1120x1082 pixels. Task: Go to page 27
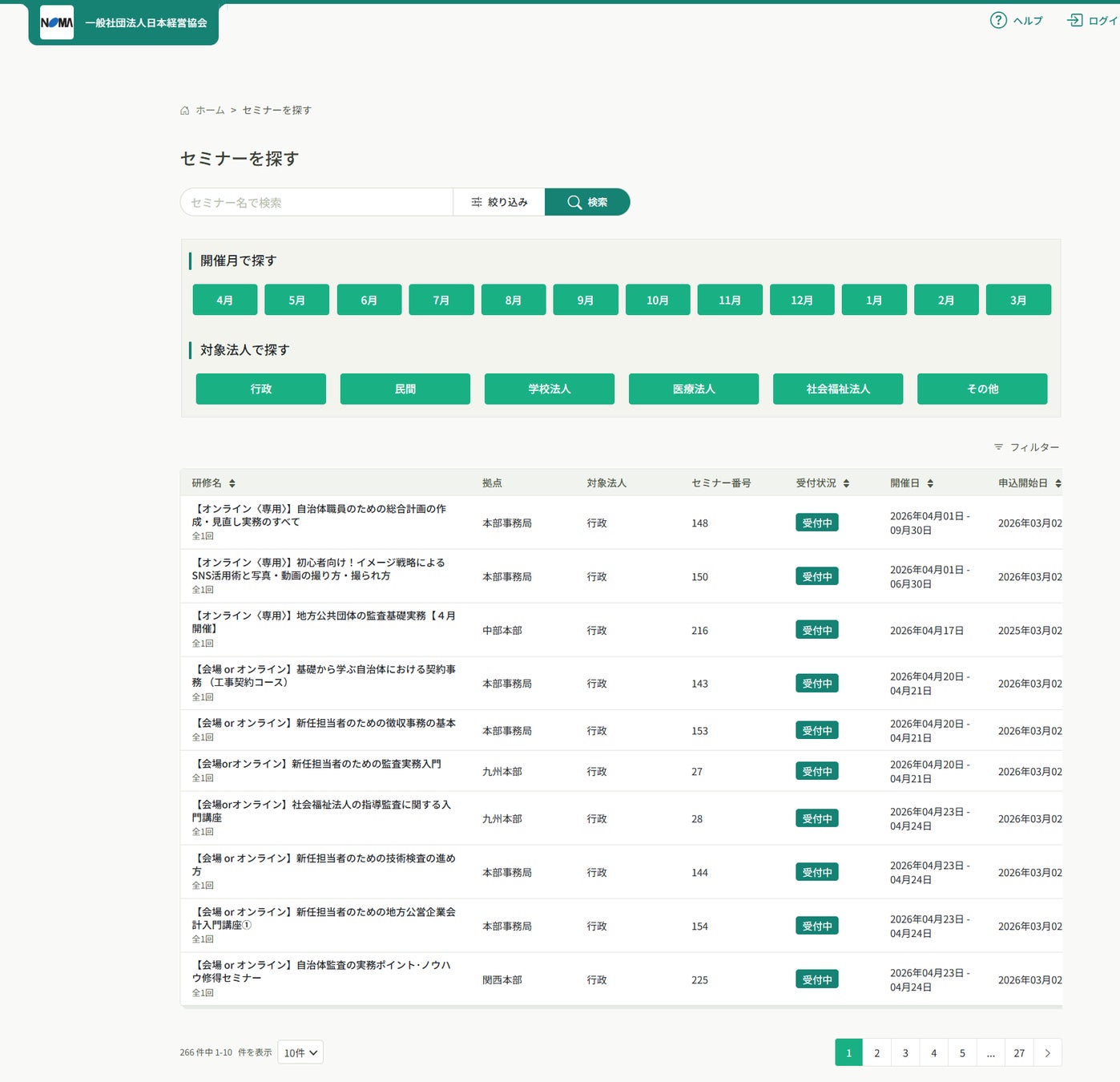point(1019,1053)
